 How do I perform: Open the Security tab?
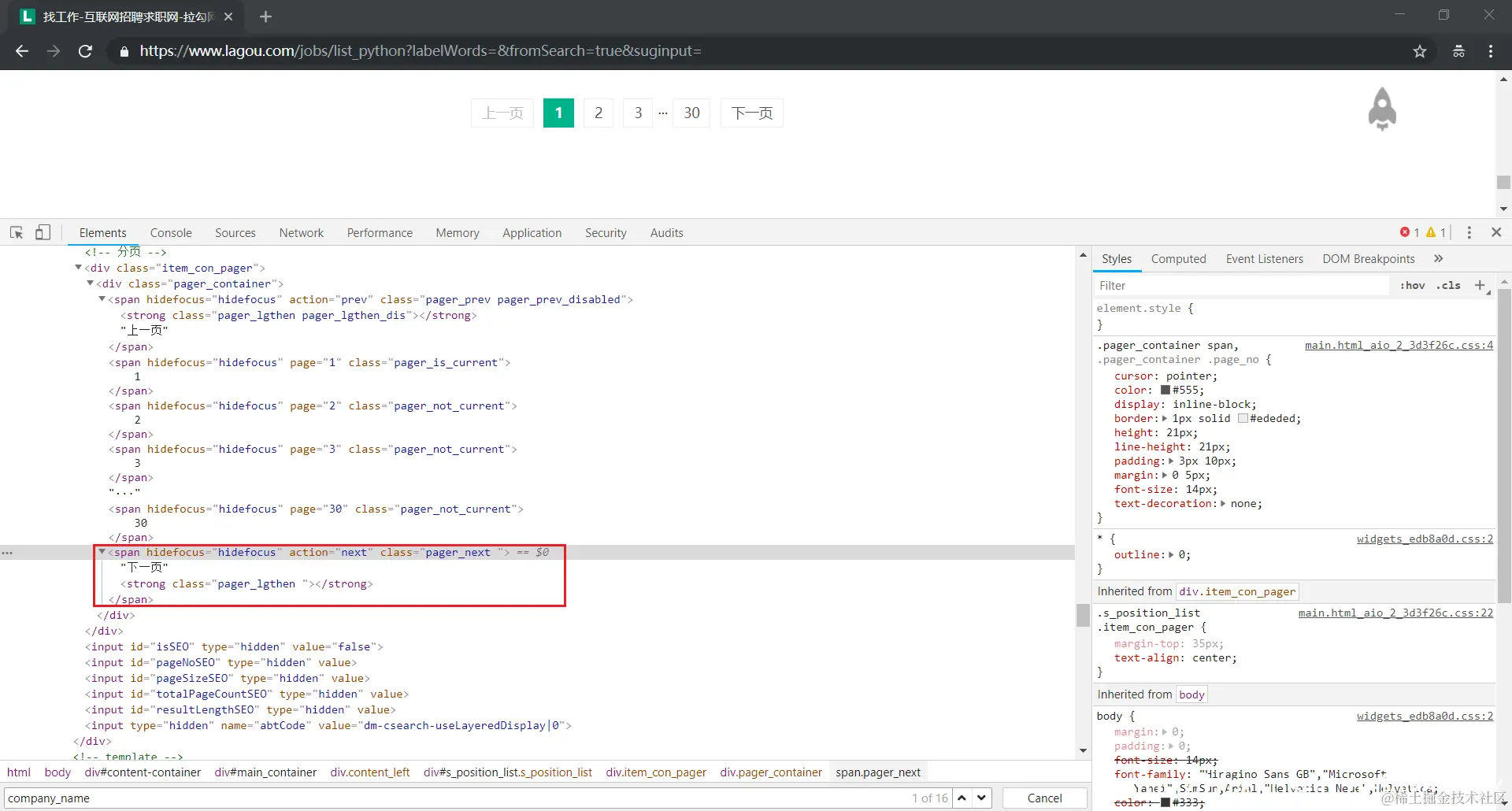pyautogui.click(x=606, y=232)
